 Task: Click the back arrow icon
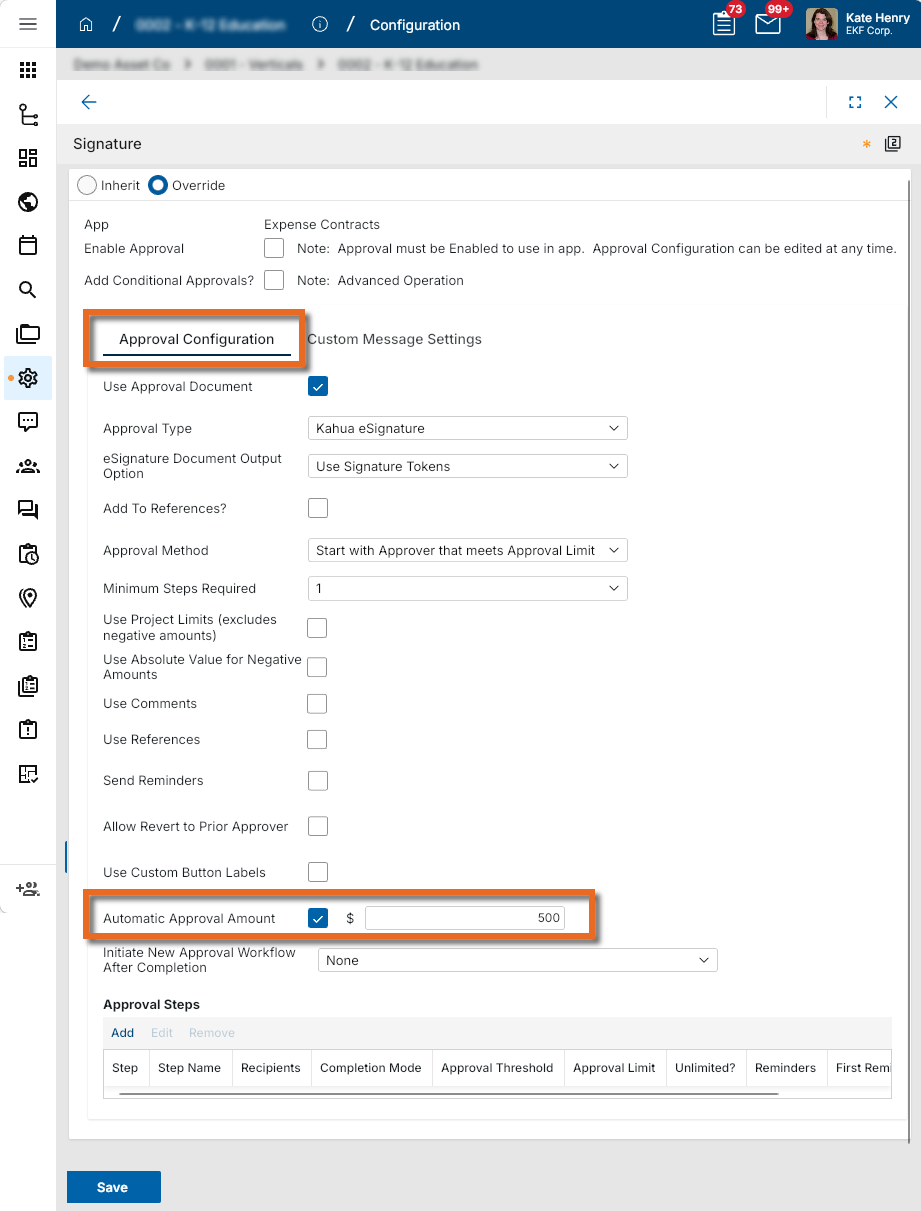89,102
